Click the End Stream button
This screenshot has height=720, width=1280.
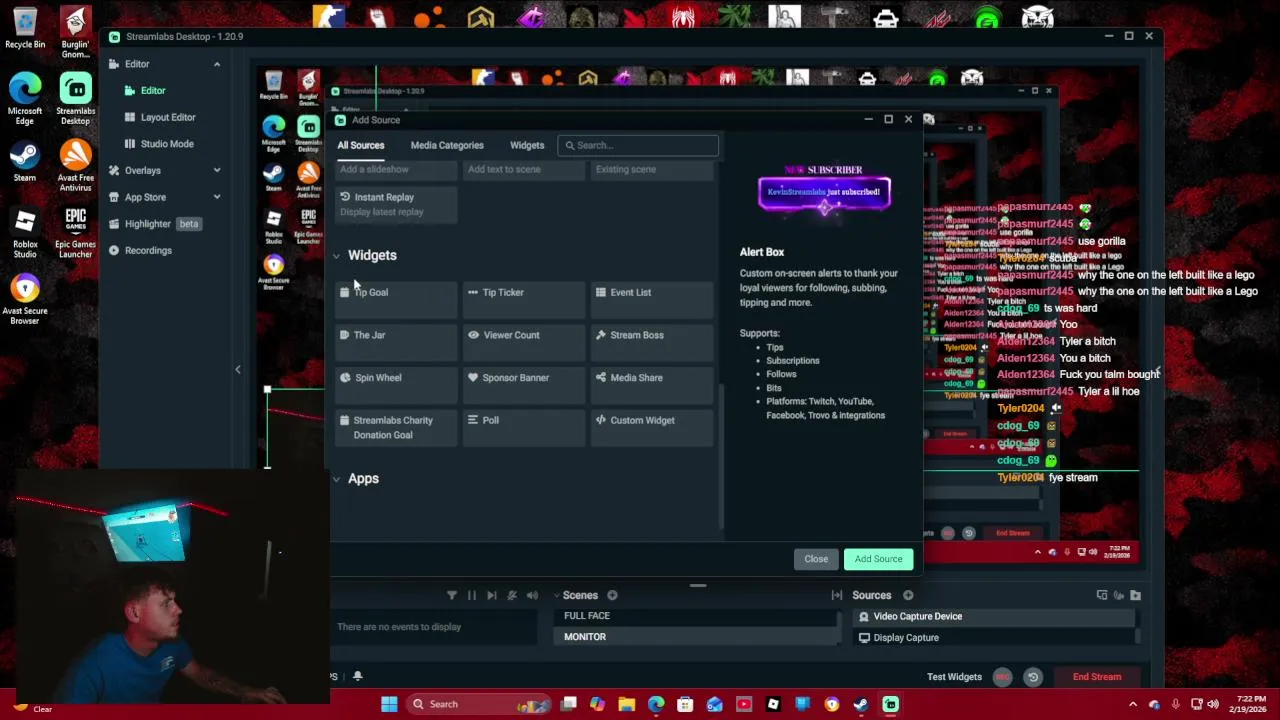point(1097,677)
